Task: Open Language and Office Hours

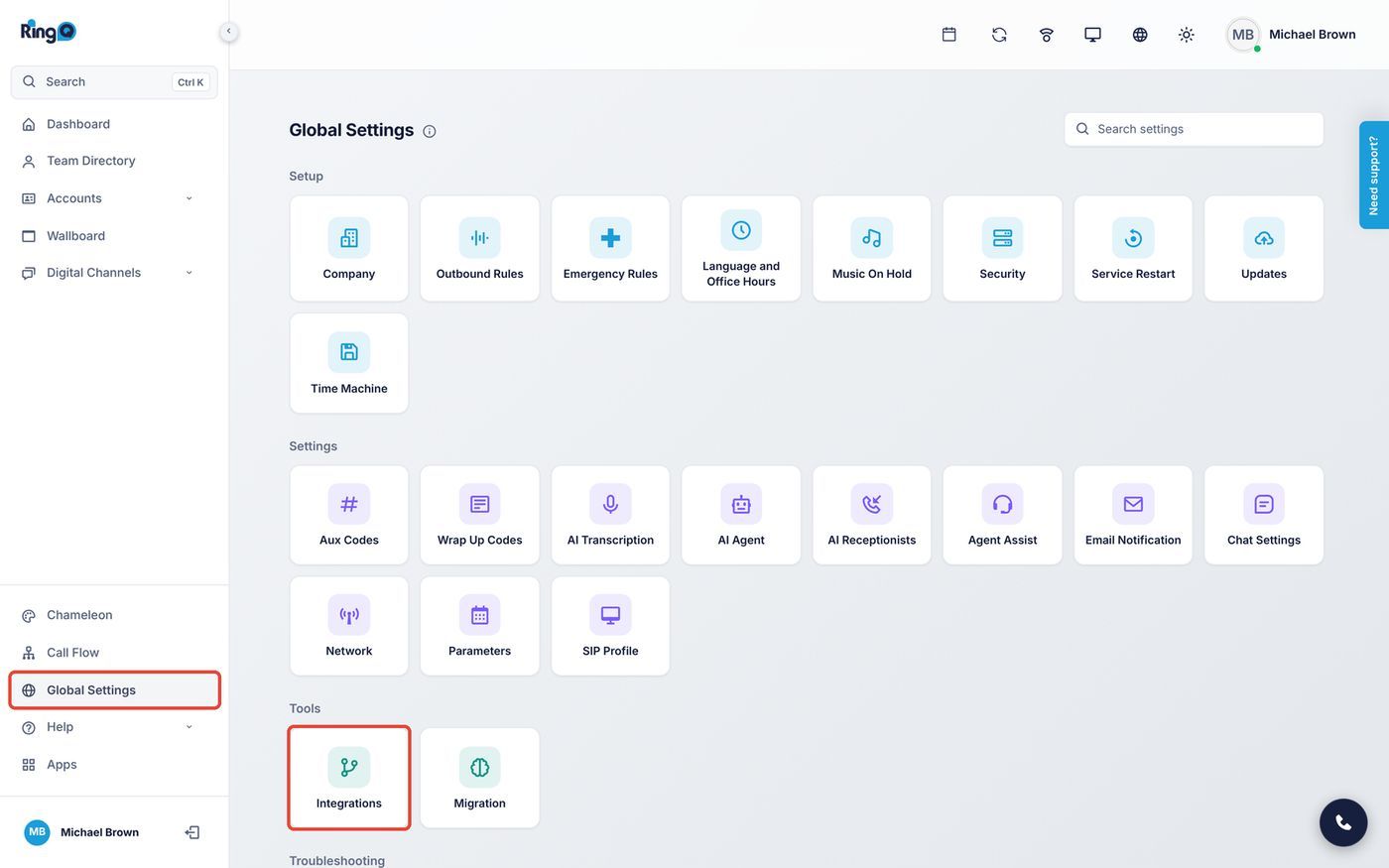Action: click(x=741, y=249)
